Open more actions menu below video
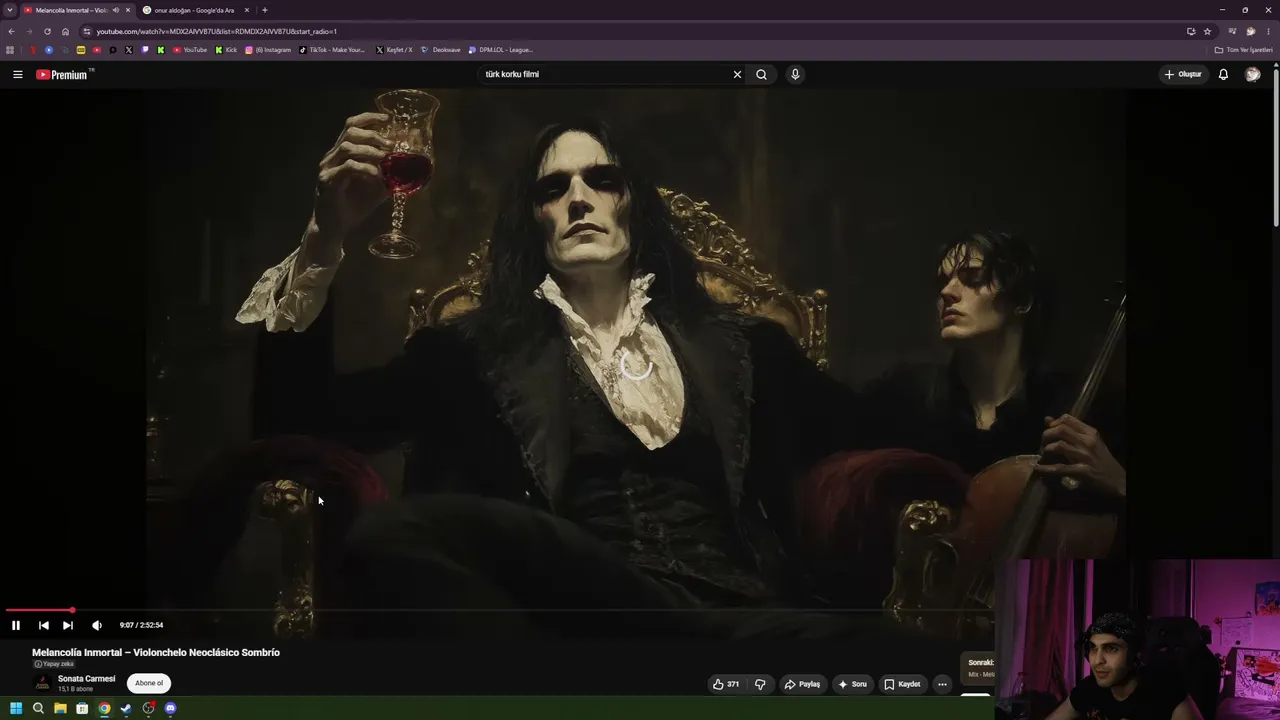This screenshot has width=1280, height=720. click(942, 684)
